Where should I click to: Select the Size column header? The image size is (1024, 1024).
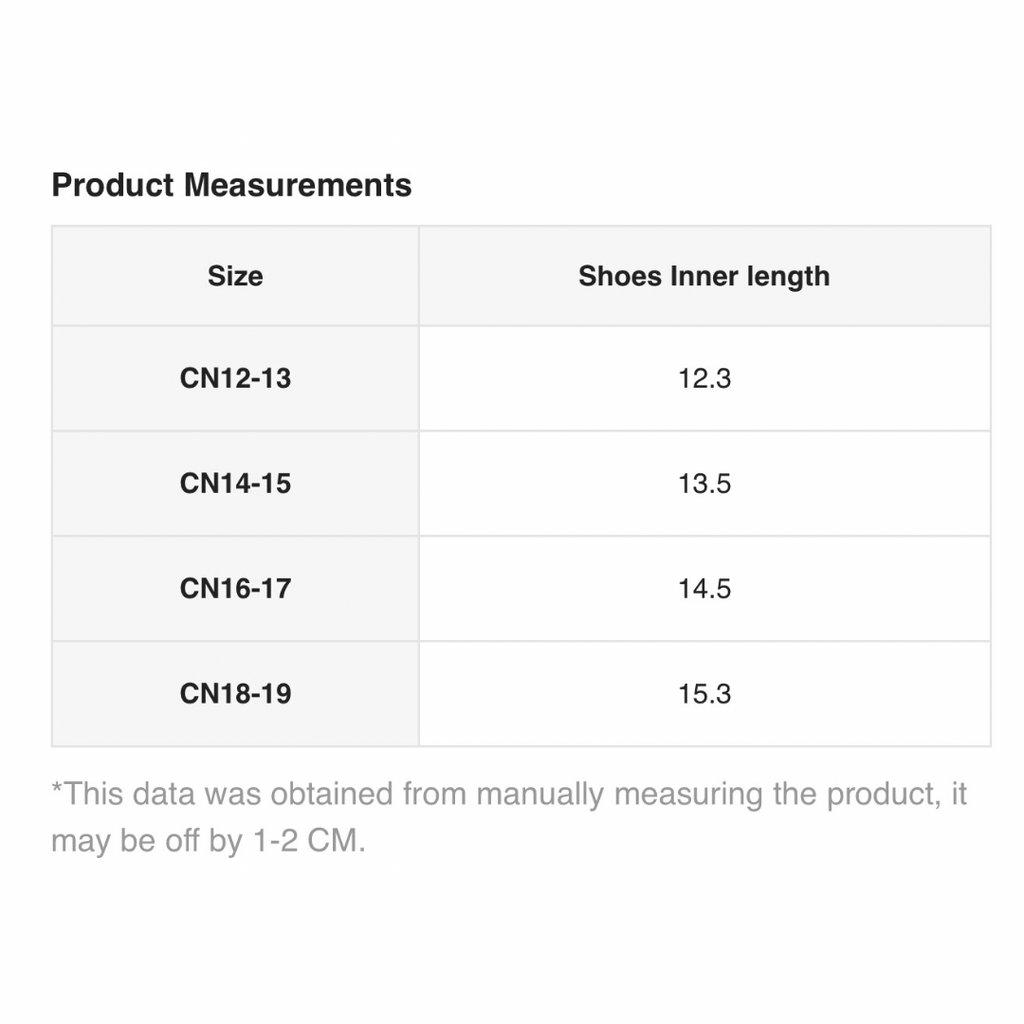pos(235,276)
